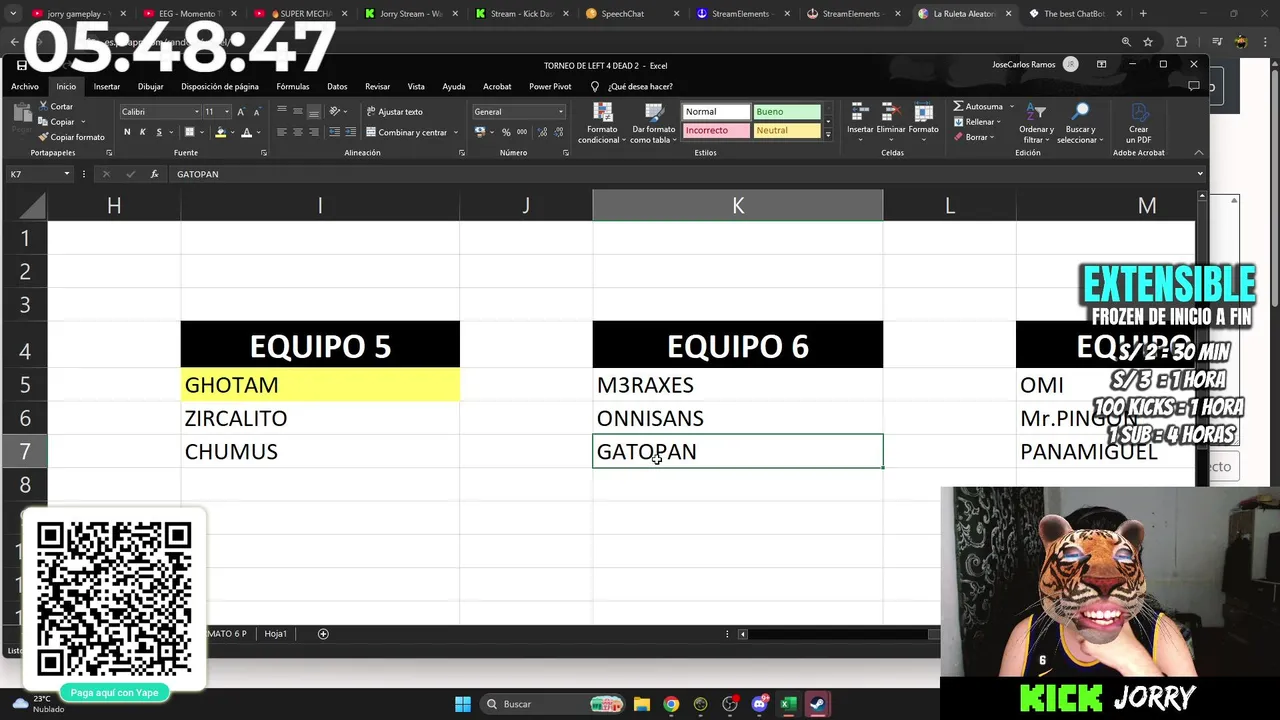
Task: Click the Pegar clipboard button
Action: pyautogui.click(x=20, y=120)
